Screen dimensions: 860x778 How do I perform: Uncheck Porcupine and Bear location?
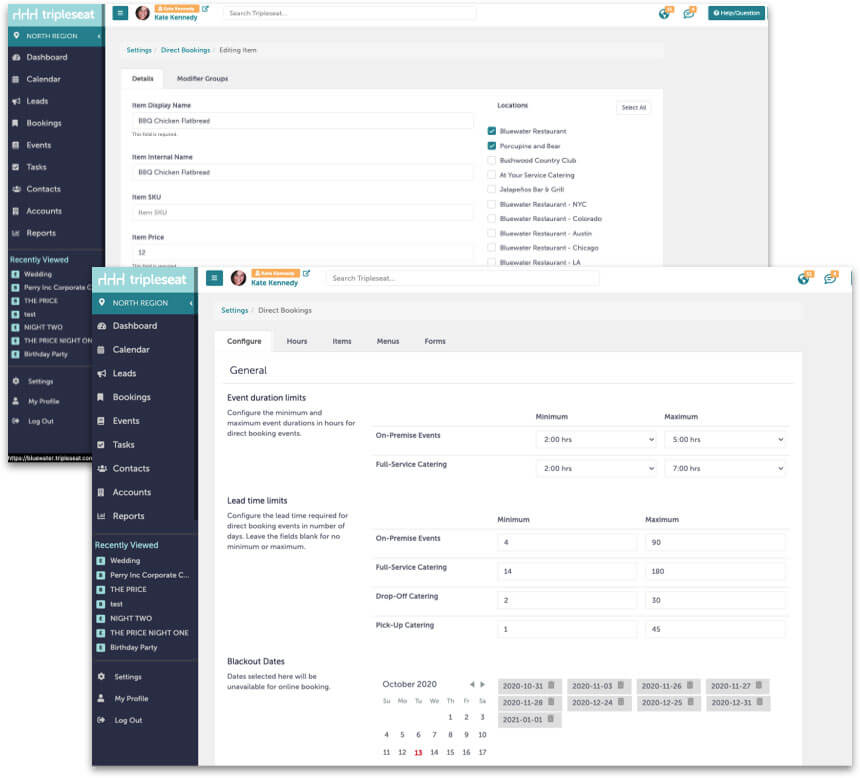(491, 146)
